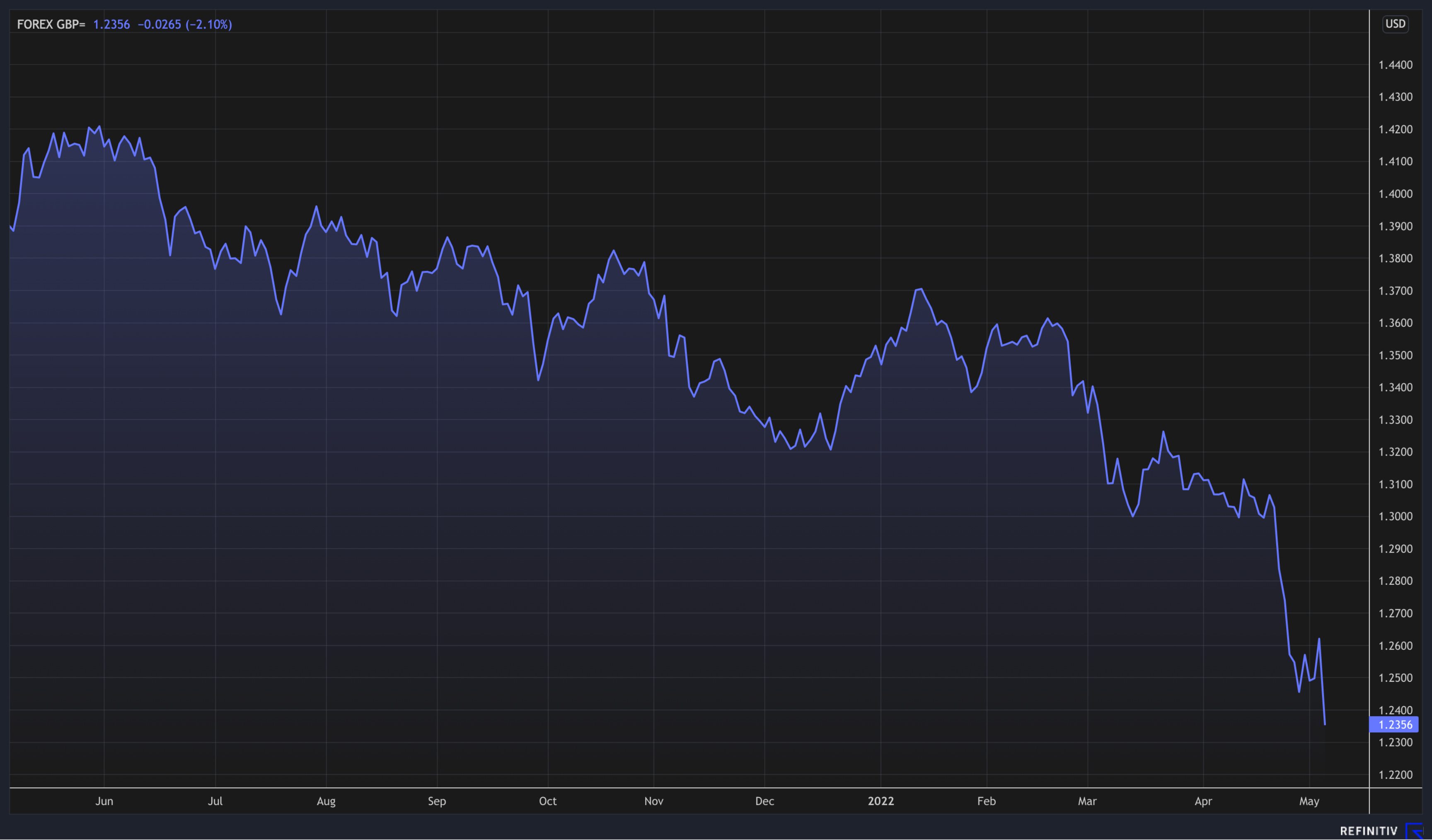
Task: Click the 1.2300 price axis label
Action: point(1396,743)
